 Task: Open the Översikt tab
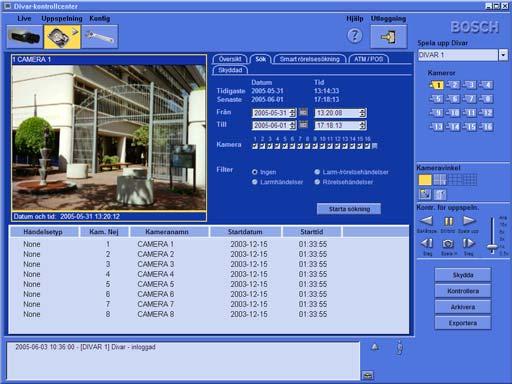[x=230, y=59]
